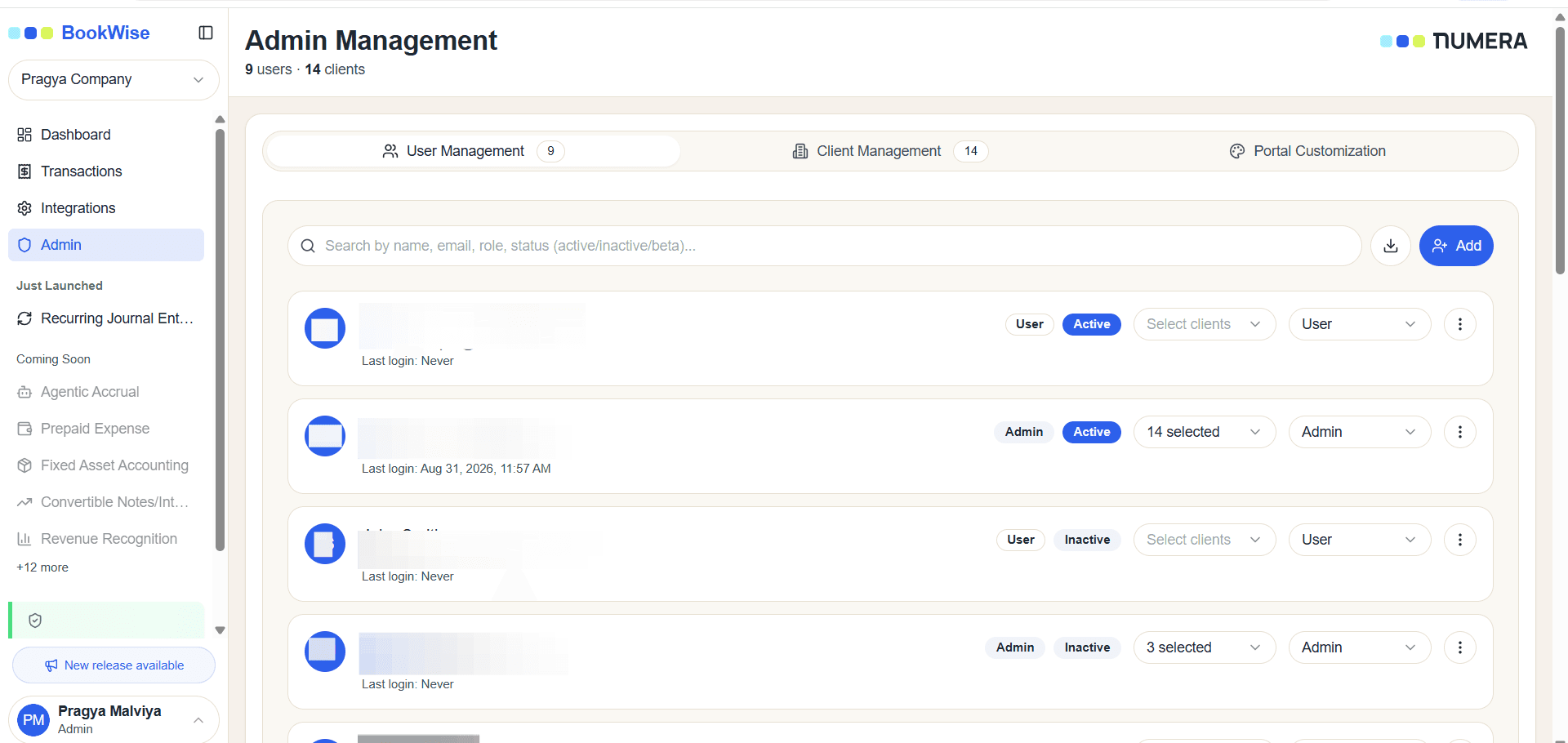Open 3 selected clients dropdown

[1204, 647]
